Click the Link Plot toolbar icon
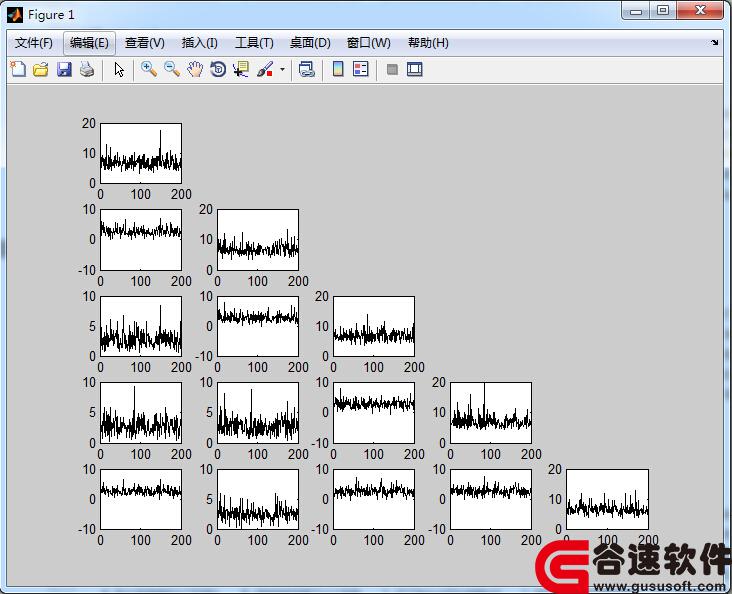This screenshot has height=594, width=732. [x=306, y=69]
